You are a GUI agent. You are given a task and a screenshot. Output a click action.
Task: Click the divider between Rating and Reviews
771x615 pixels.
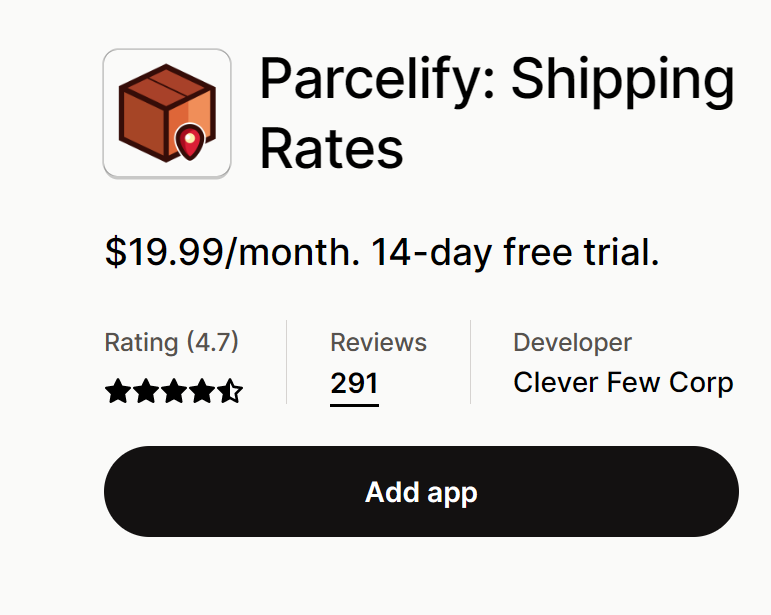click(x=286, y=362)
